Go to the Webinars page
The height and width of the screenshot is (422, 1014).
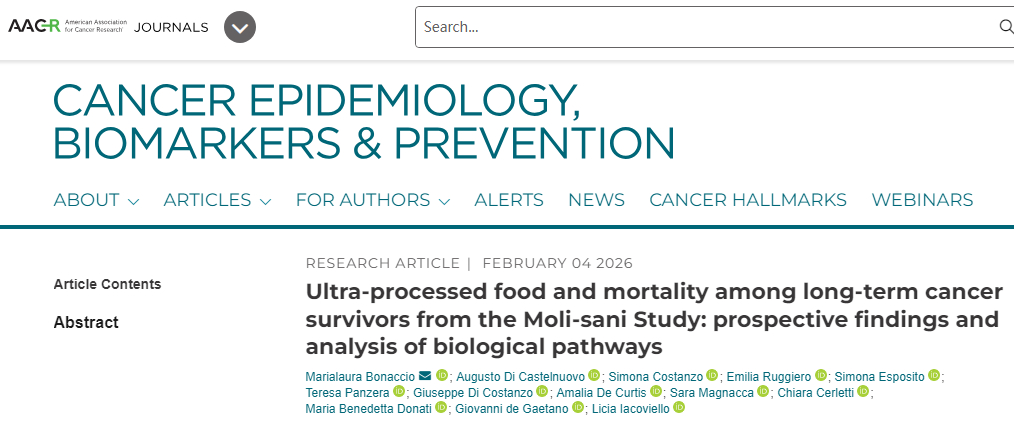(x=922, y=200)
